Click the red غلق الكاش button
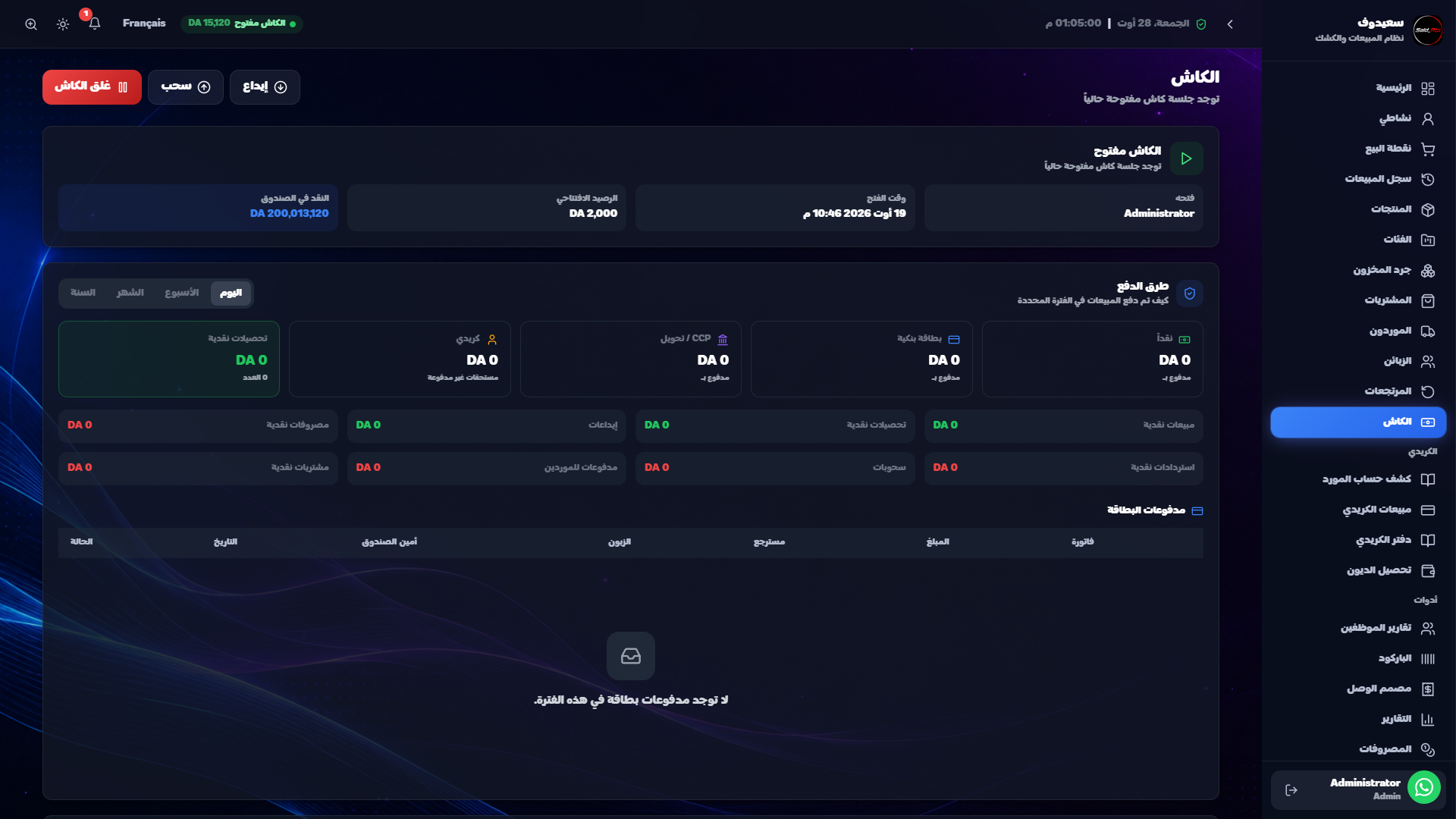 click(x=92, y=87)
